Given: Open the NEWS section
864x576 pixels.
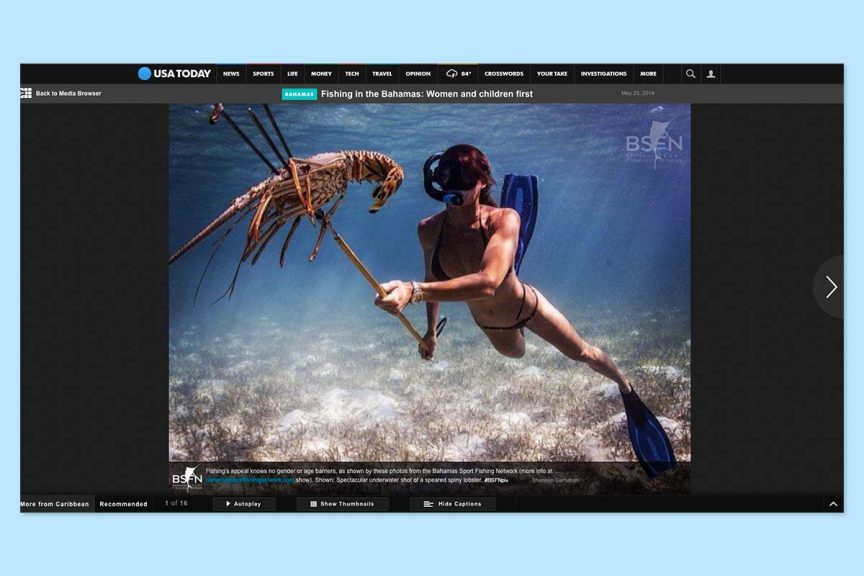Looking at the screenshot, I should click(231, 74).
